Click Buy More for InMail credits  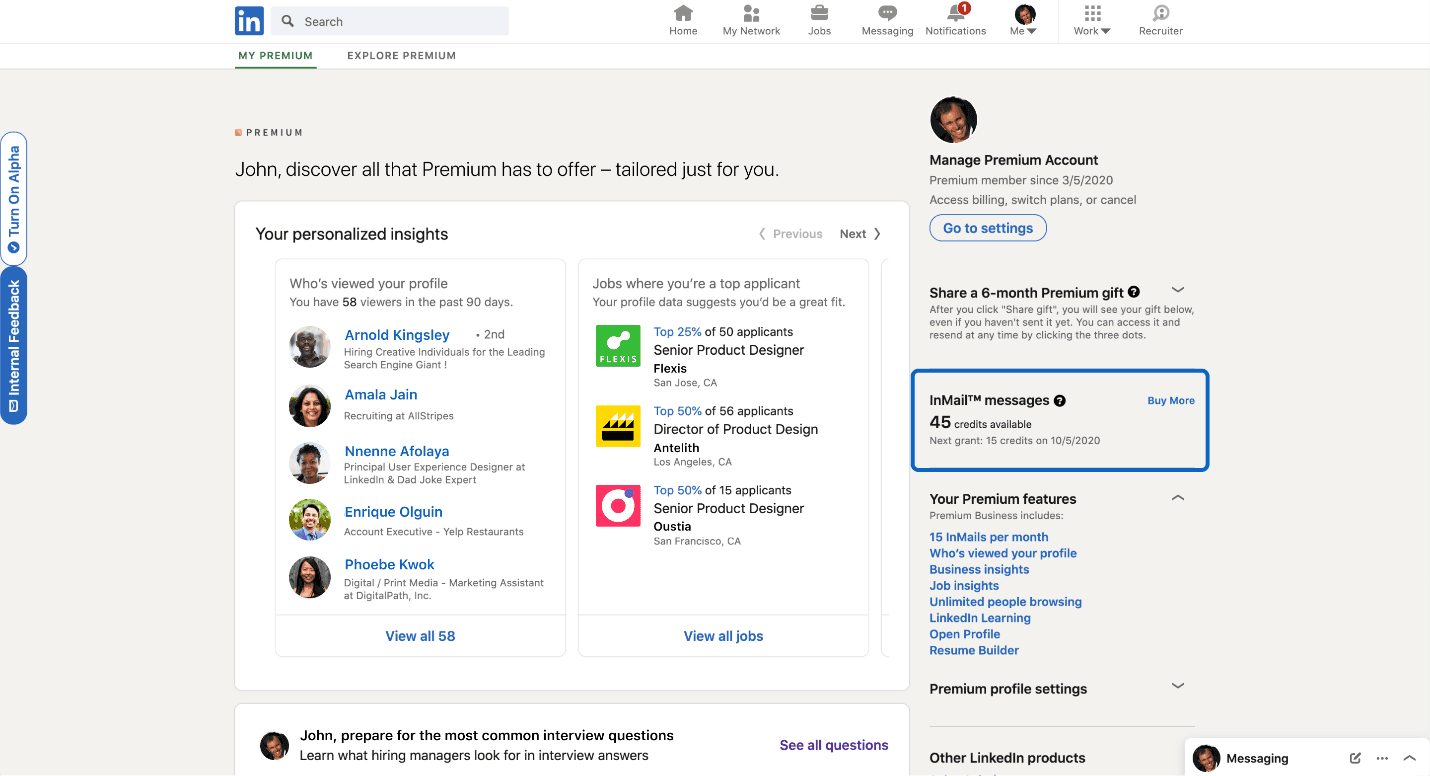(1170, 400)
